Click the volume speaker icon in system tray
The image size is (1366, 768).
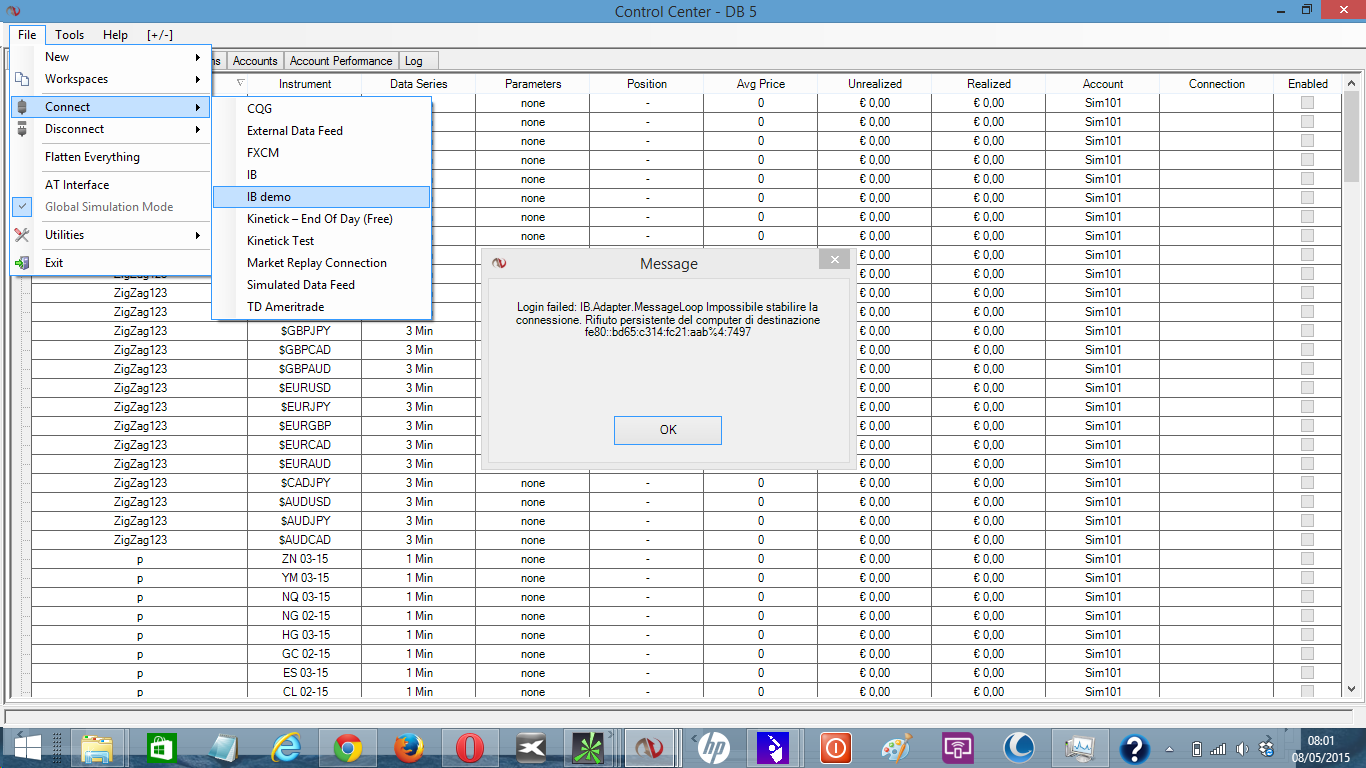[1241, 748]
